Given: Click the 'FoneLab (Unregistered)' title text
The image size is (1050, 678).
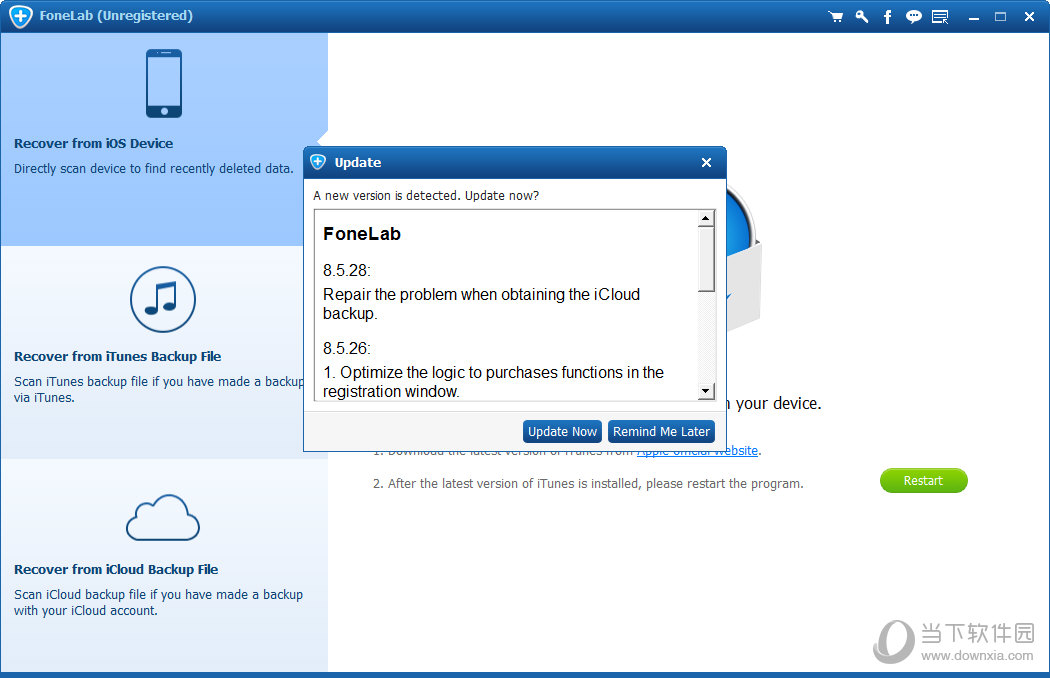Looking at the screenshot, I should click(x=116, y=15).
